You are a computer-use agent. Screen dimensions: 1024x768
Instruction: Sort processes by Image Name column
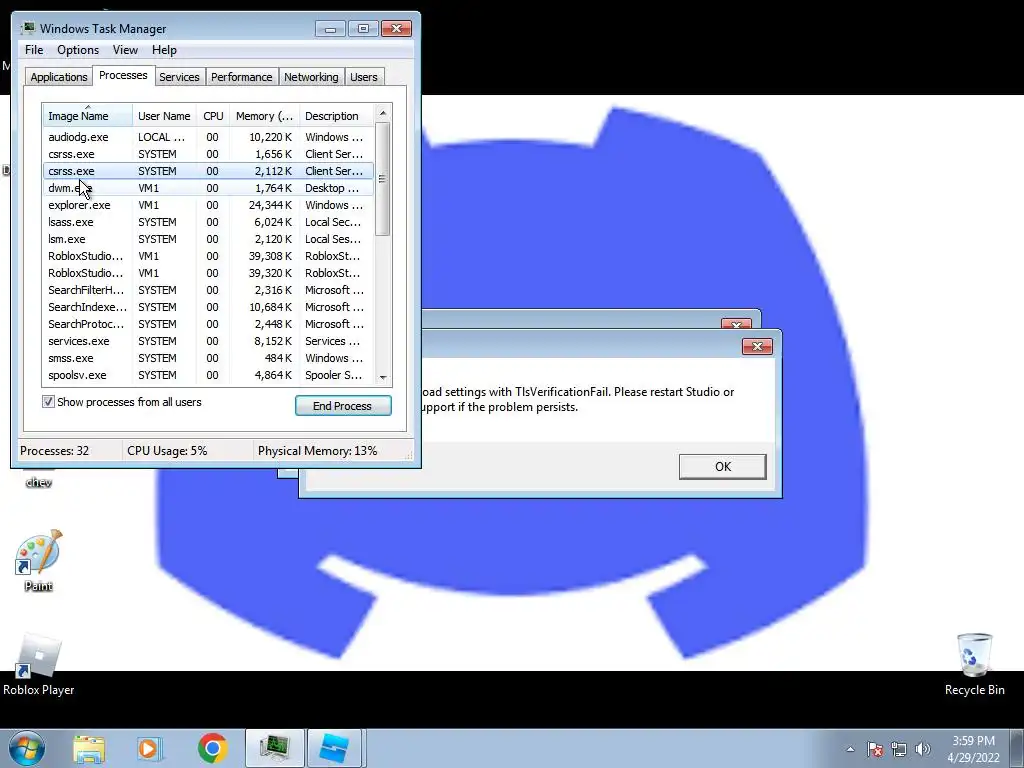point(88,116)
